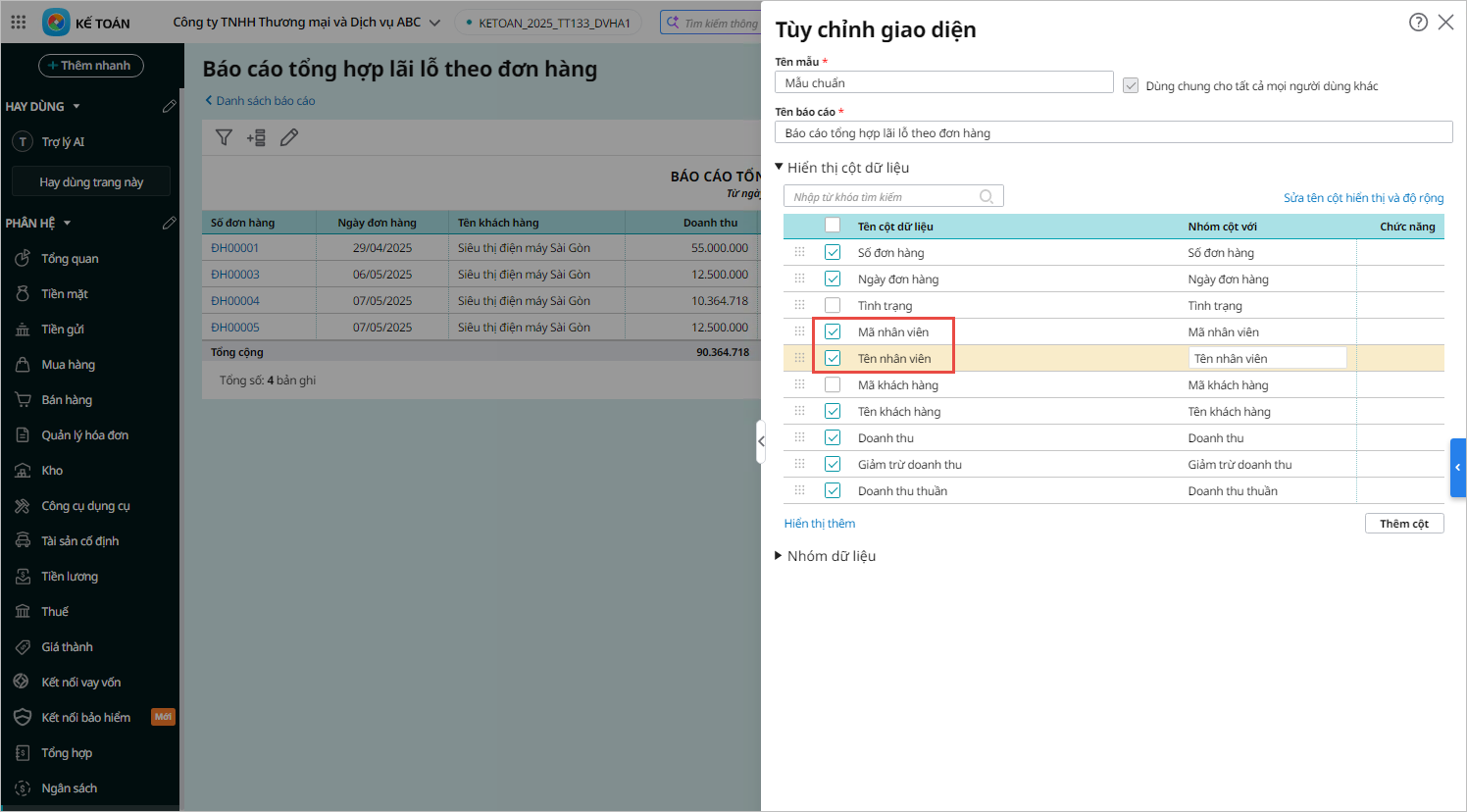Check the Mã khách hàng column checkbox

click(833, 384)
